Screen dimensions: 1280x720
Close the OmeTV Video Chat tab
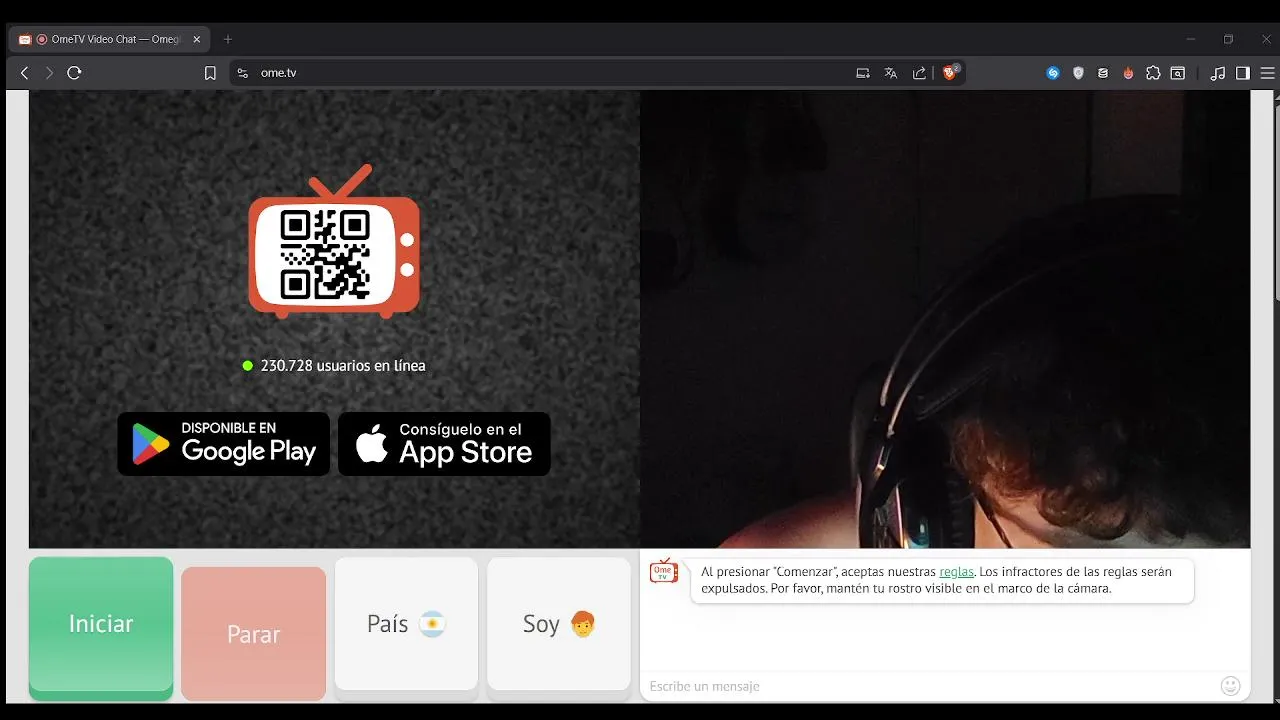pyautogui.click(x=197, y=39)
